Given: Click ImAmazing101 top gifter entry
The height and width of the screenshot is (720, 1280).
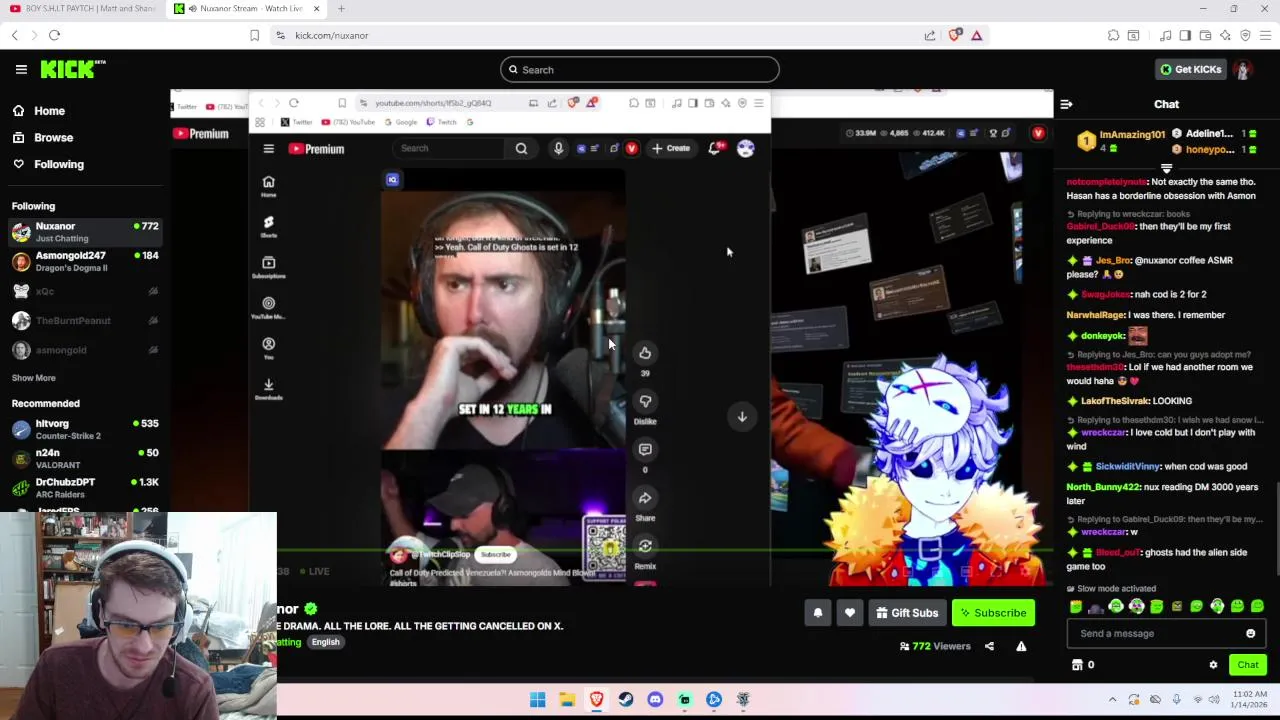Looking at the screenshot, I should (1120, 141).
